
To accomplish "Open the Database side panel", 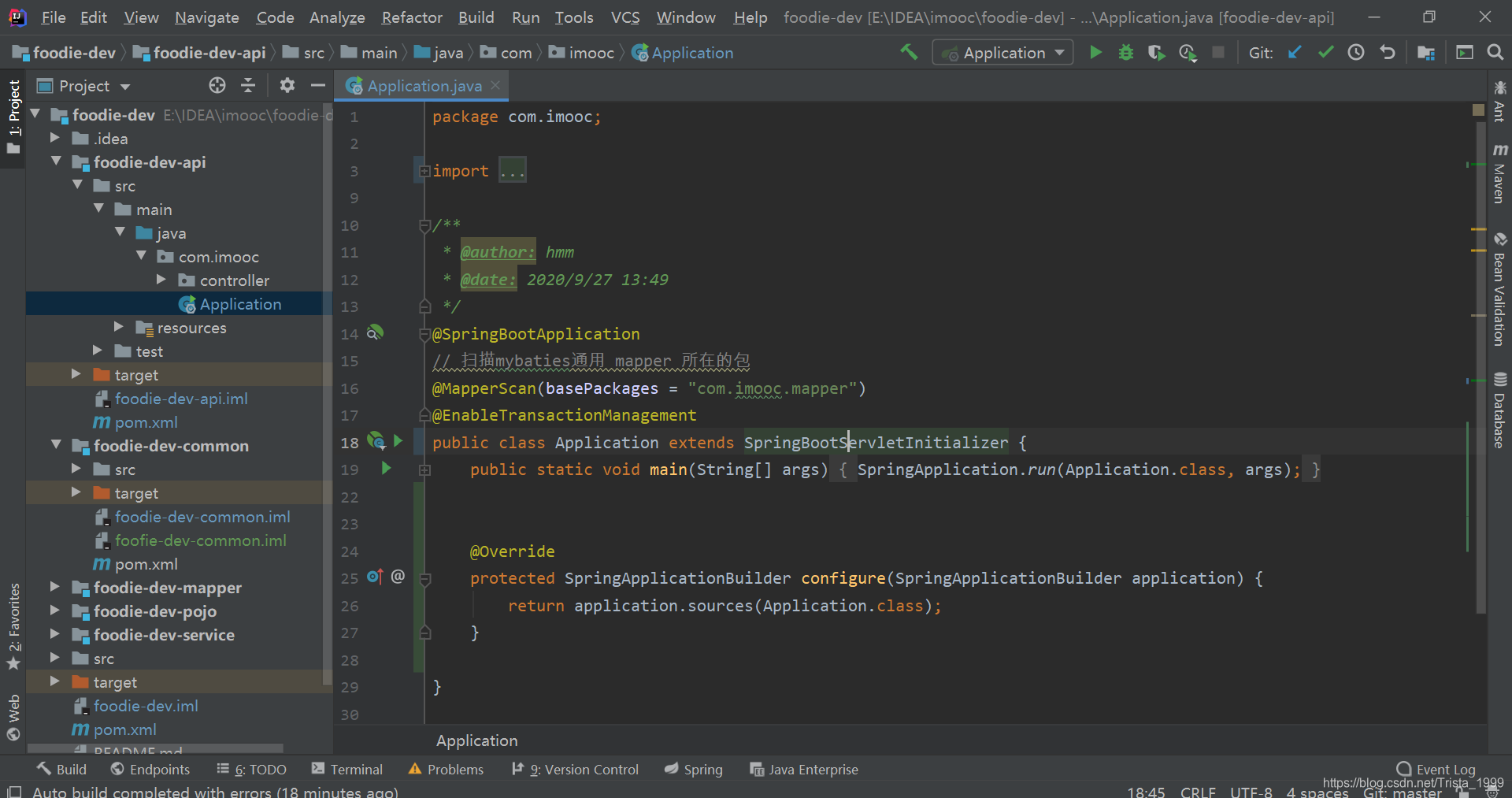I will tap(1499, 410).
